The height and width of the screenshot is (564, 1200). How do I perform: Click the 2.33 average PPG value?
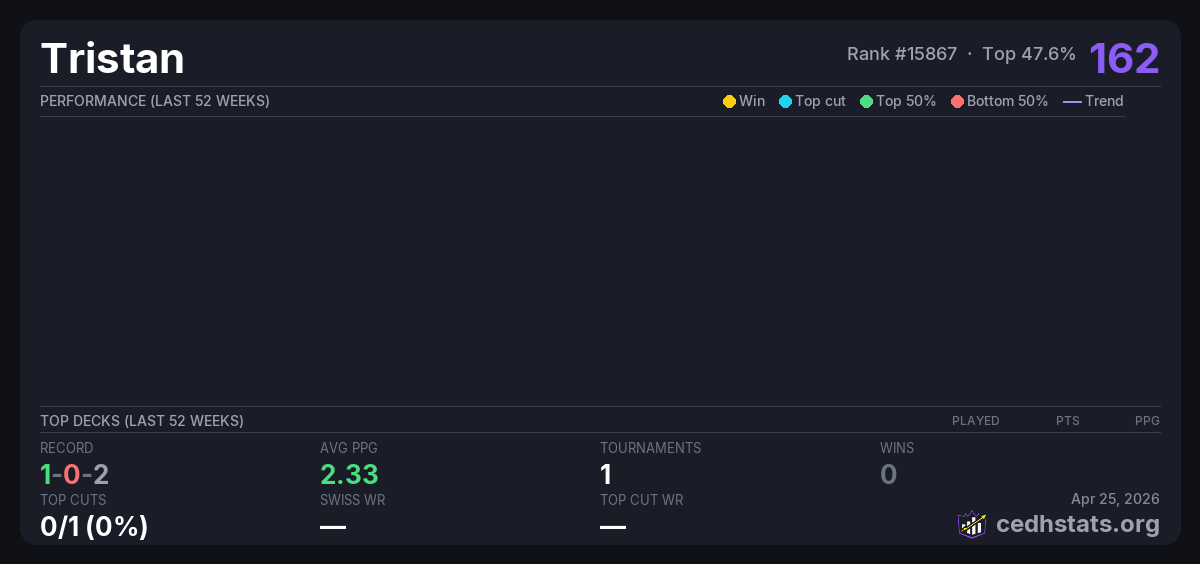click(349, 474)
